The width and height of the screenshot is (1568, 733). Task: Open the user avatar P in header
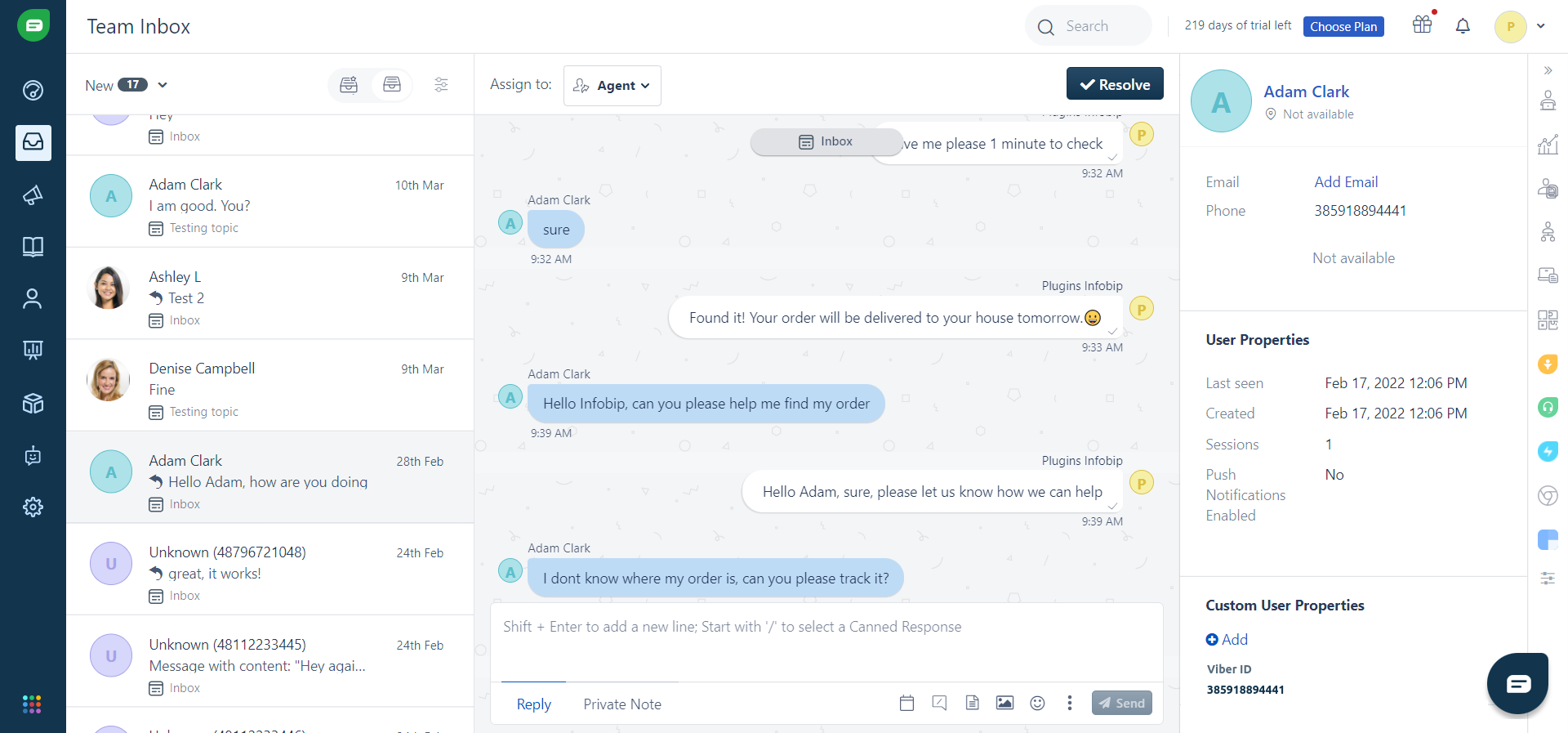click(x=1511, y=27)
